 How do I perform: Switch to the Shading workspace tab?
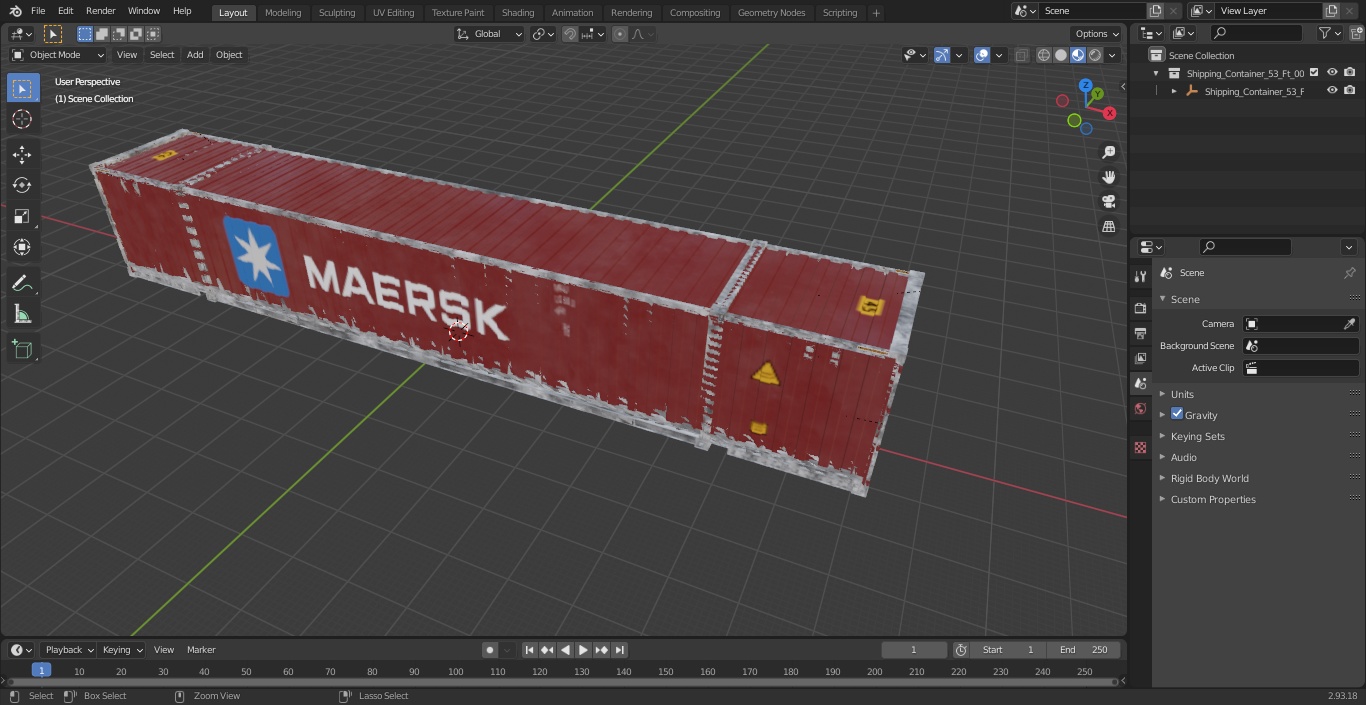click(x=518, y=12)
